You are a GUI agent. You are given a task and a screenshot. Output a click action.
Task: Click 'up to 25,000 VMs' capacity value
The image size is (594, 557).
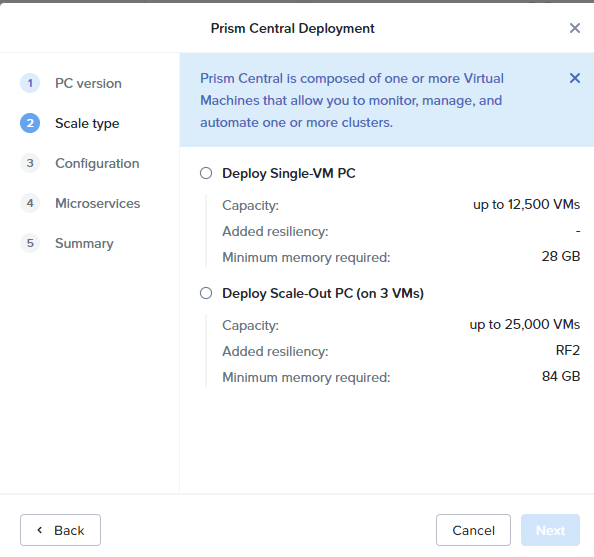[525, 325]
